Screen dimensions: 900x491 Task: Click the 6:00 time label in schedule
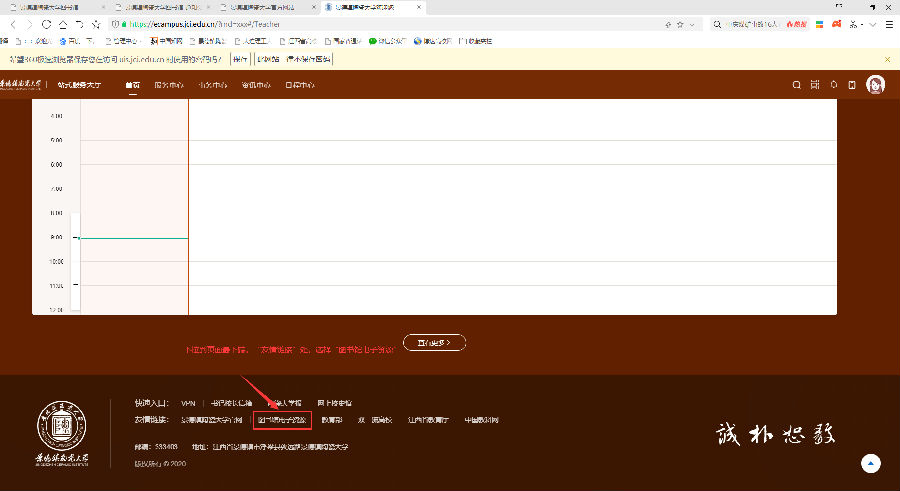click(x=56, y=165)
